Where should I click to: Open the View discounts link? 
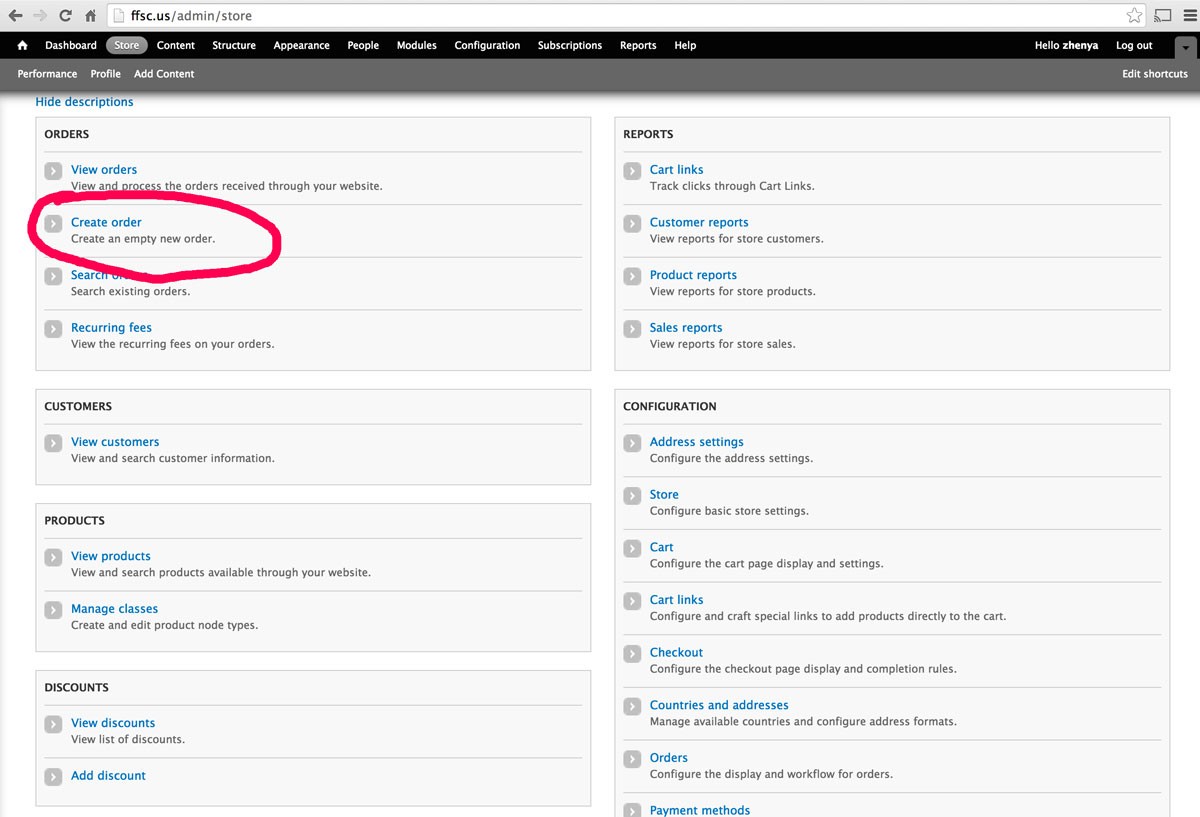tap(113, 723)
